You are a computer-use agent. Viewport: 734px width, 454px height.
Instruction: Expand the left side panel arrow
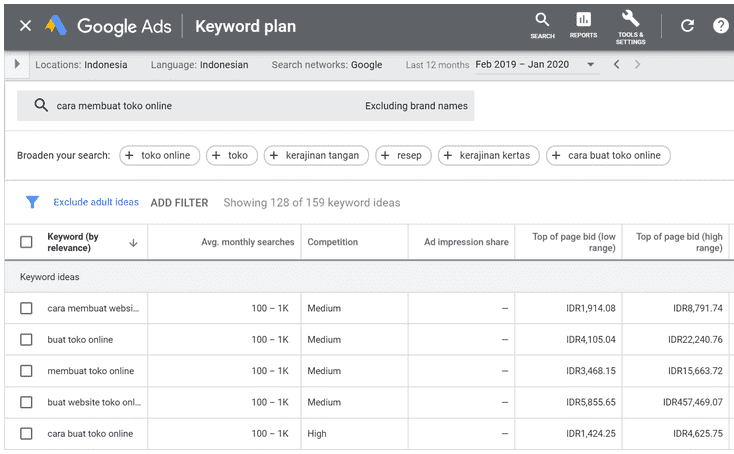[17, 65]
